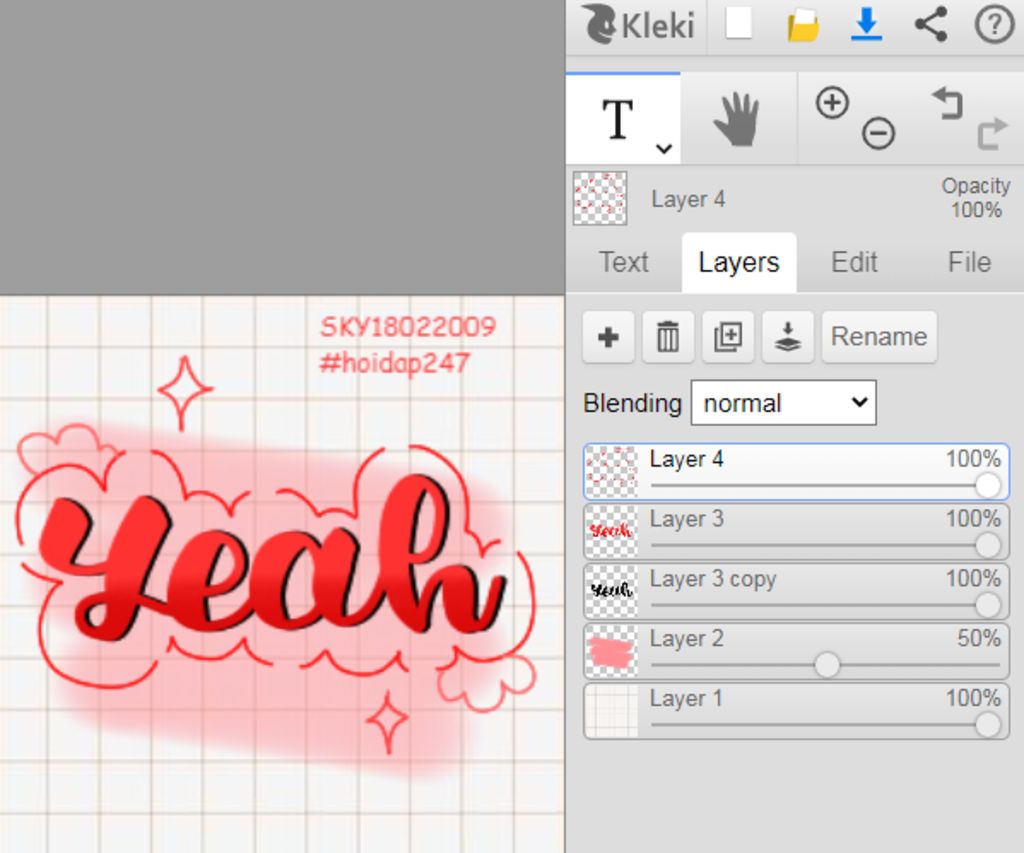The image size is (1024, 853).
Task: Undo the last action
Action: (948, 103)
